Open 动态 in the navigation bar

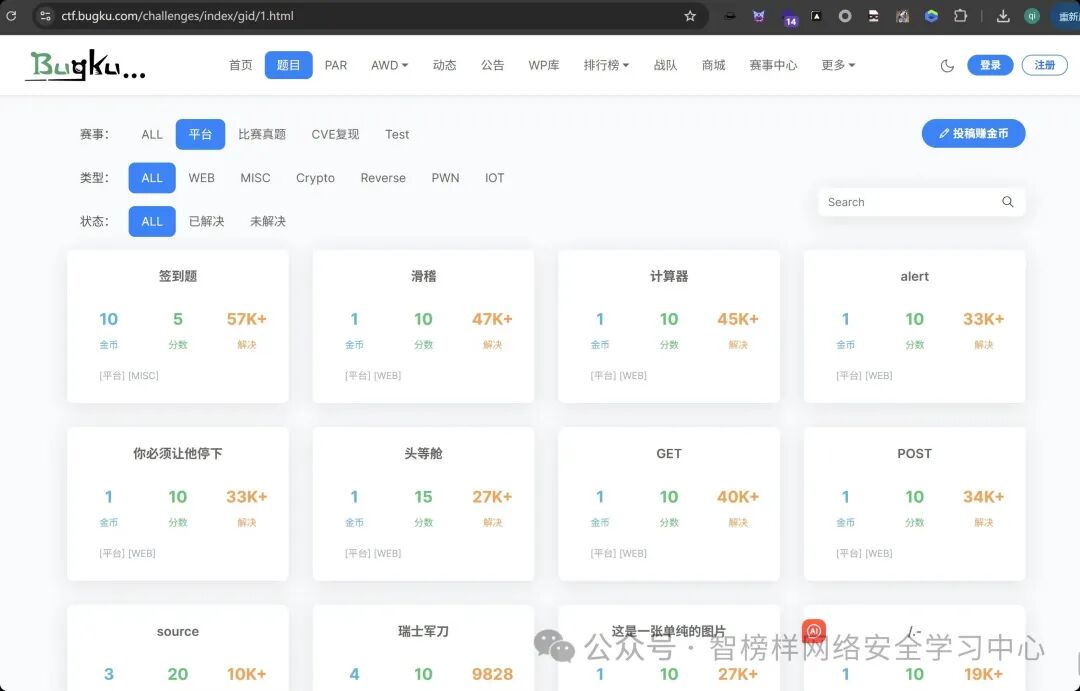444,65
